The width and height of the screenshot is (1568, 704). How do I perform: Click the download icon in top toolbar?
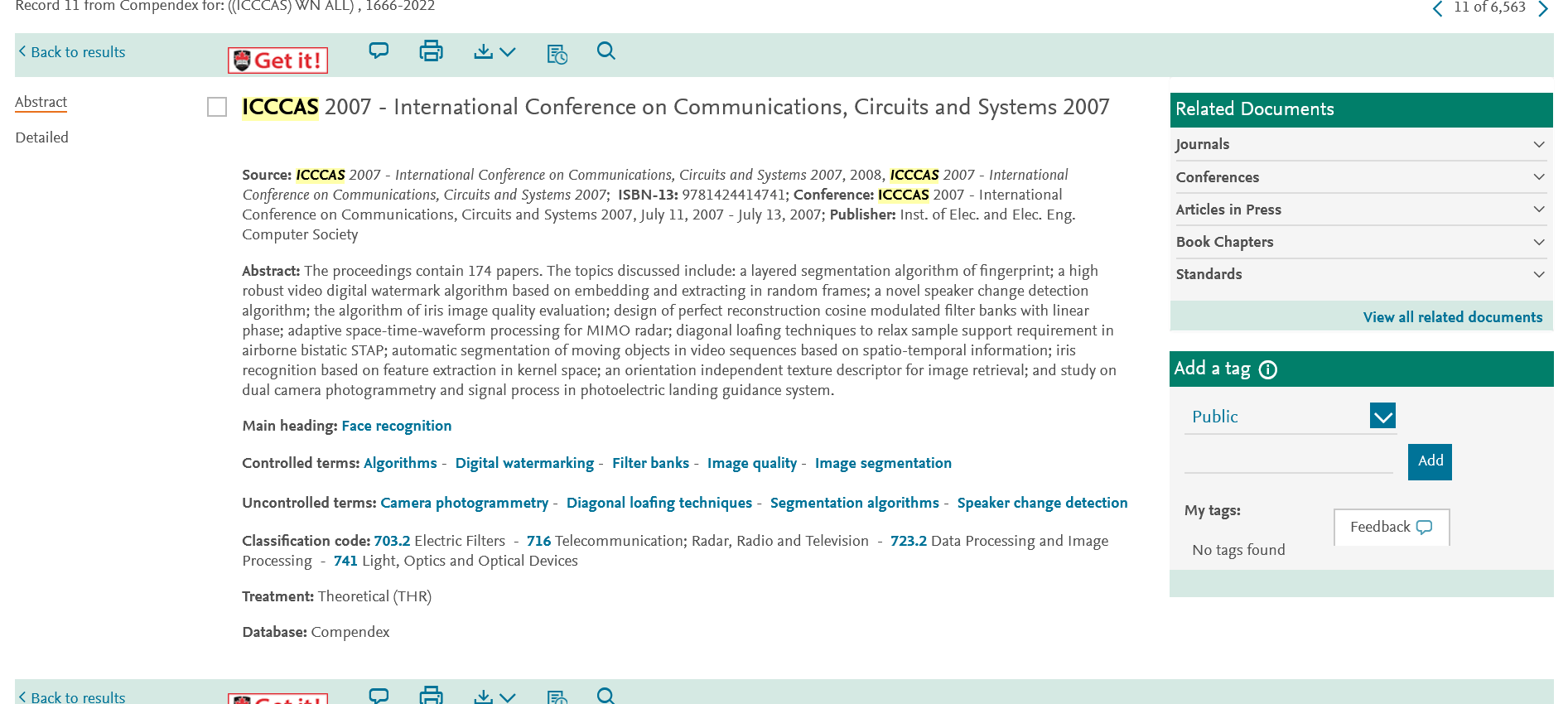(484, 51)
